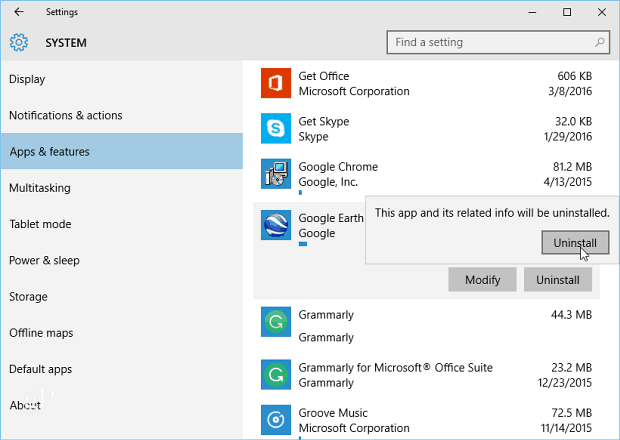Screen dimensions: 620x440
Task: Select the Get Skype icon
Action: point(276,128)
